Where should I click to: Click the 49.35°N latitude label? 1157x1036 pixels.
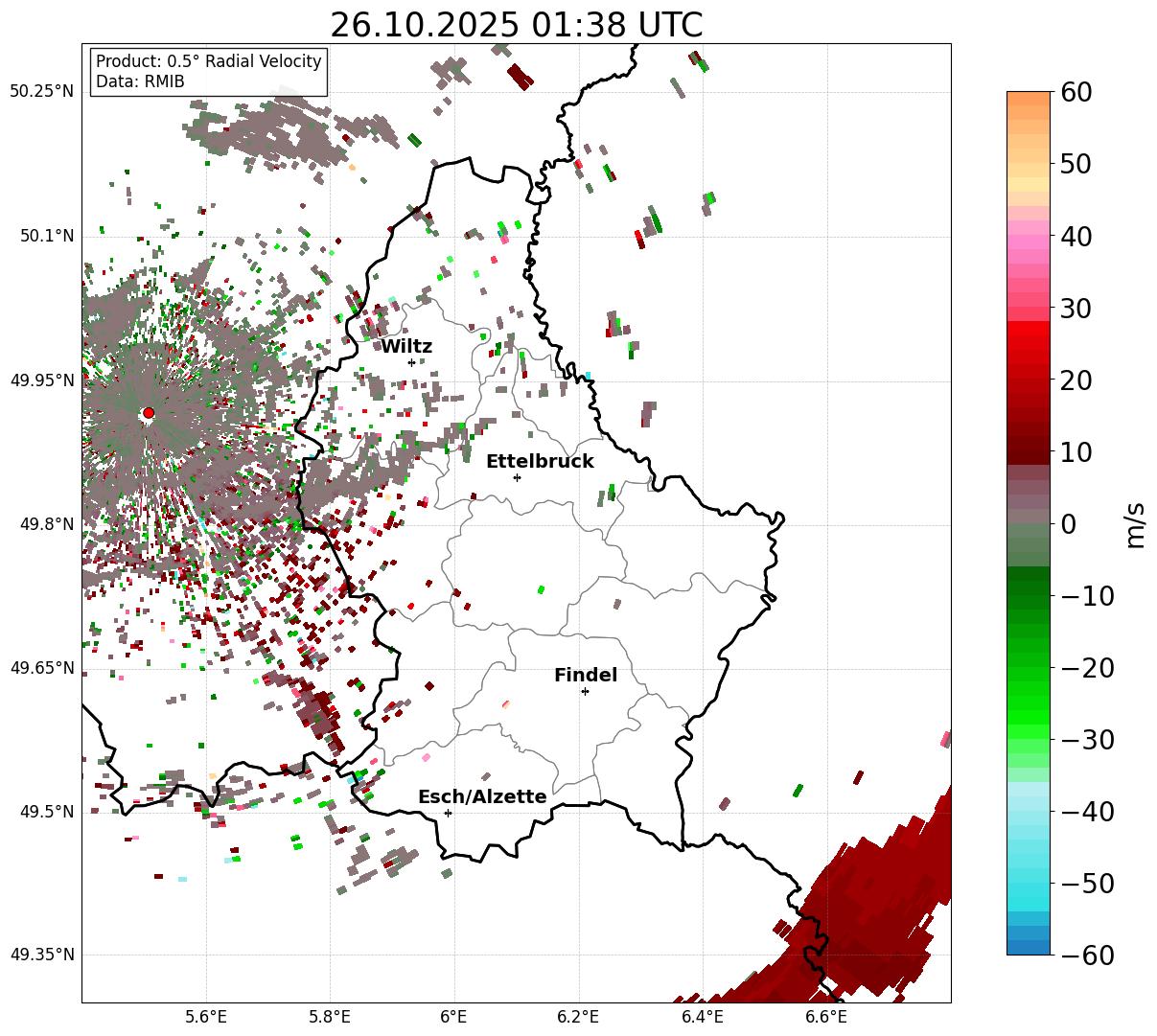[x=41, y=955]
